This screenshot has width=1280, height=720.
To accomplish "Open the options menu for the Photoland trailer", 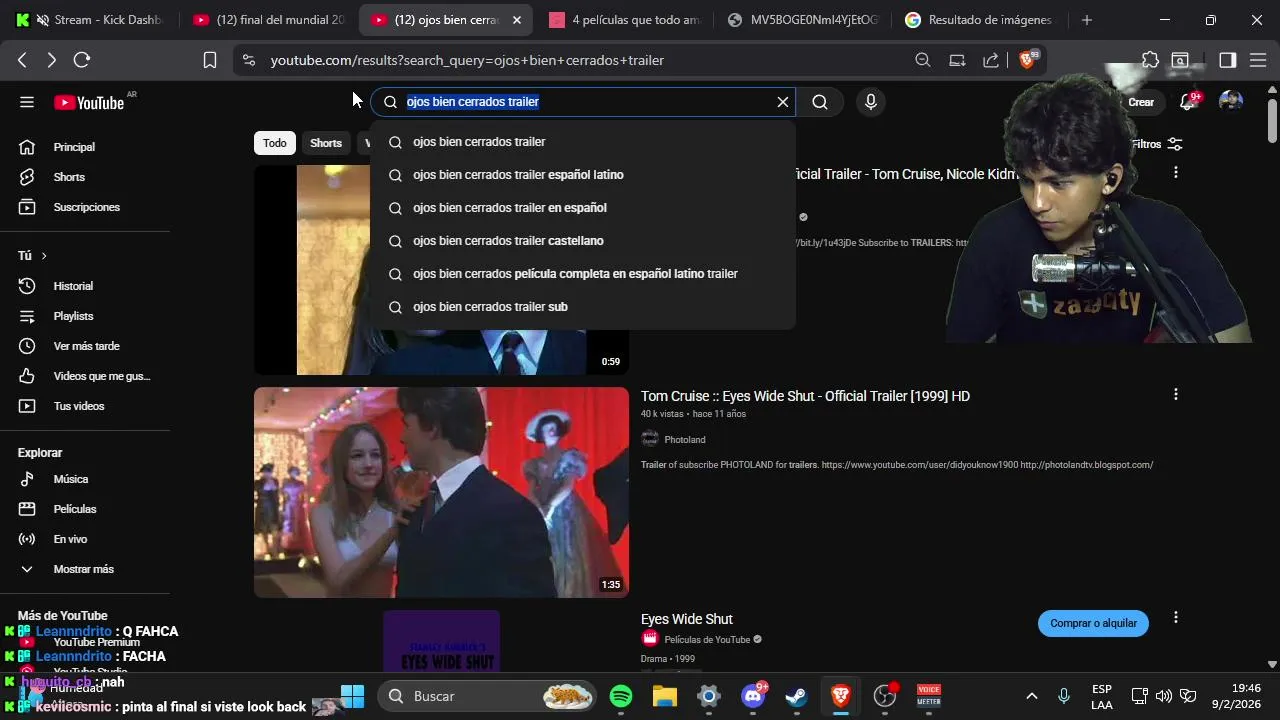I will [1176, 394].
